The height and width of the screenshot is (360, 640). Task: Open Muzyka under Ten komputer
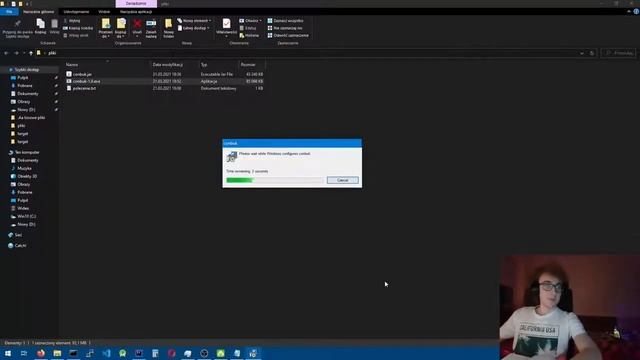24,168
